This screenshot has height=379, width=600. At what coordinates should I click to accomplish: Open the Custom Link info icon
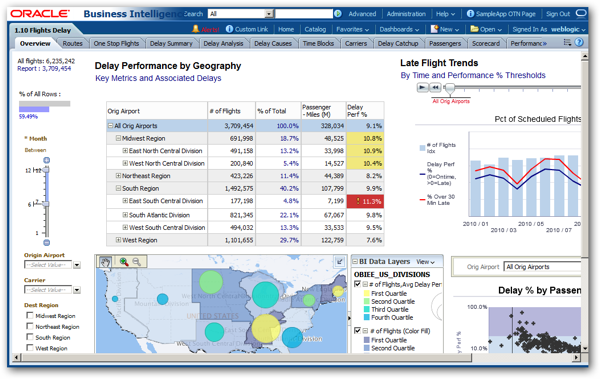tap(229, 29)
